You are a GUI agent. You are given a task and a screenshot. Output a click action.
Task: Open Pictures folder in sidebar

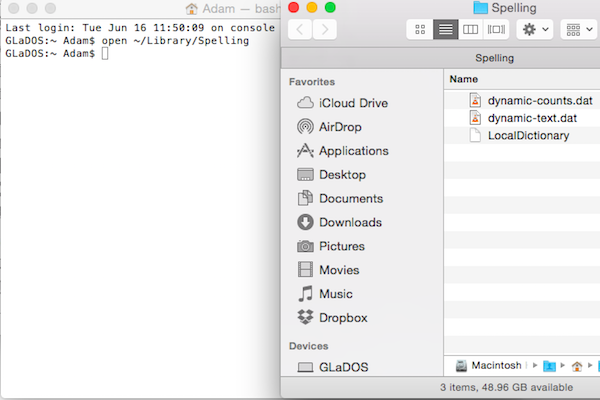(331, 246)
